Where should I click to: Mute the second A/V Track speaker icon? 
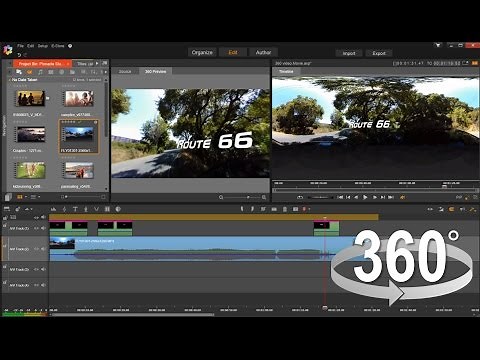coord(43,249)
